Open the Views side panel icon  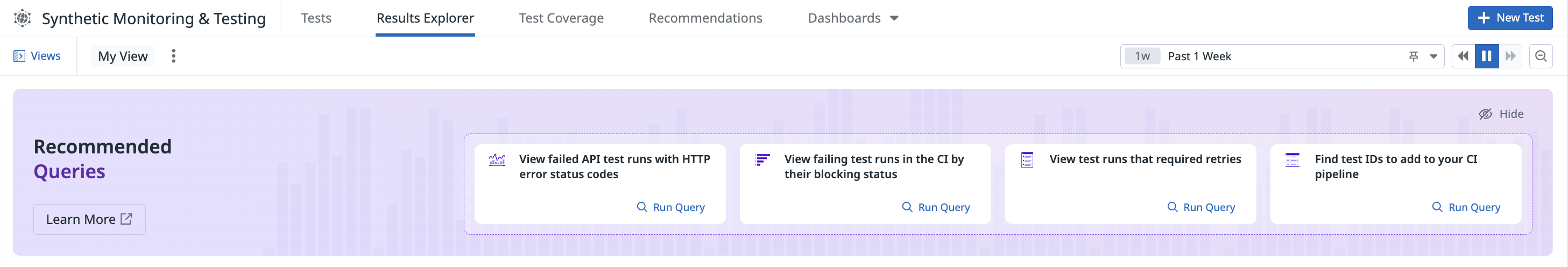[x=19, y=56]
